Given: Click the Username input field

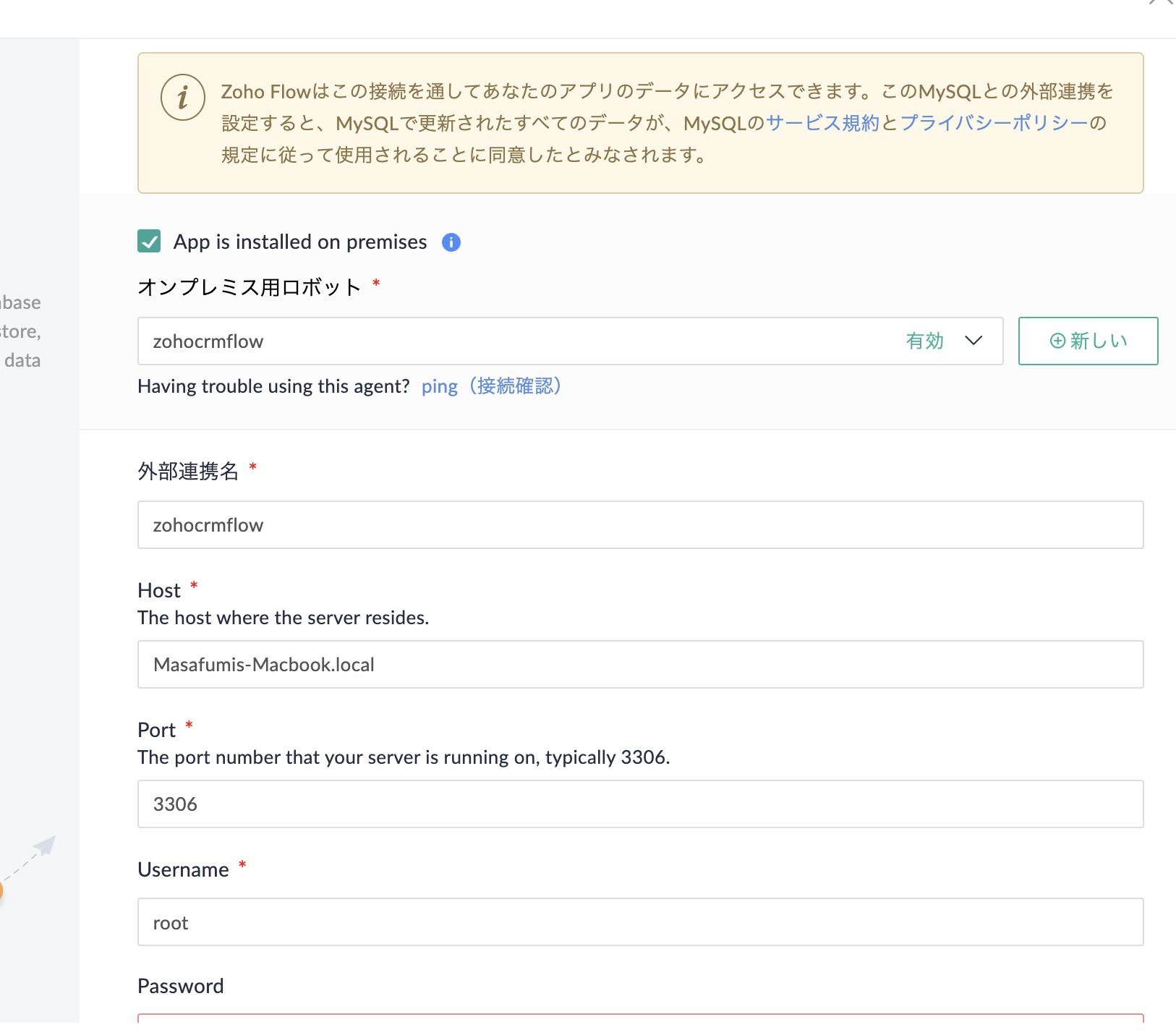Looking at the screenshot, I should (640, 922).
